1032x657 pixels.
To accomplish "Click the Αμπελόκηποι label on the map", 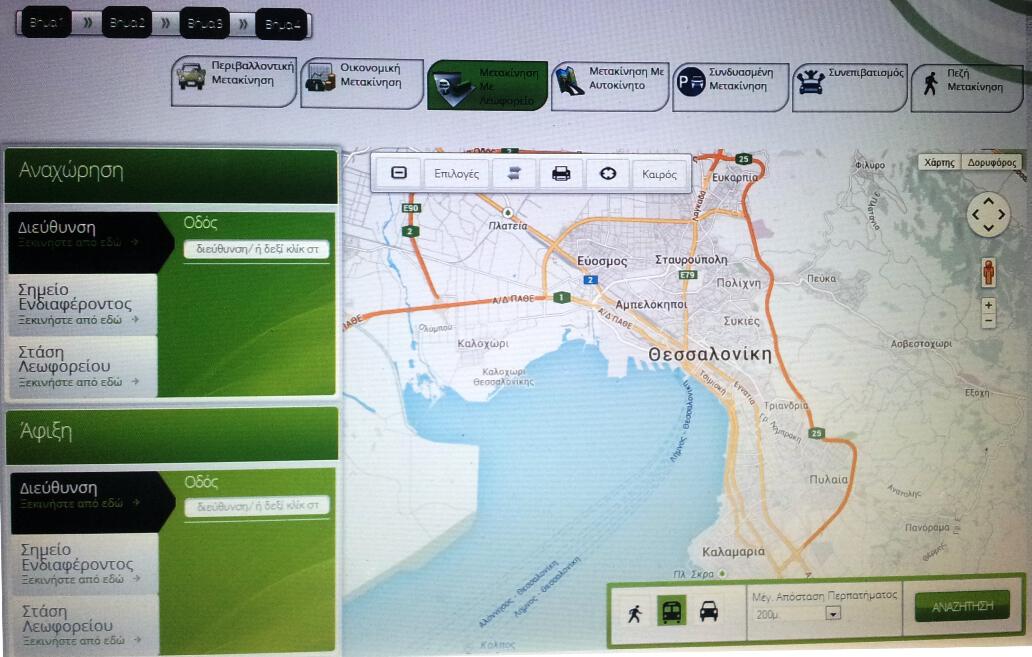I will pyautogui.click(x=651, y=305).
